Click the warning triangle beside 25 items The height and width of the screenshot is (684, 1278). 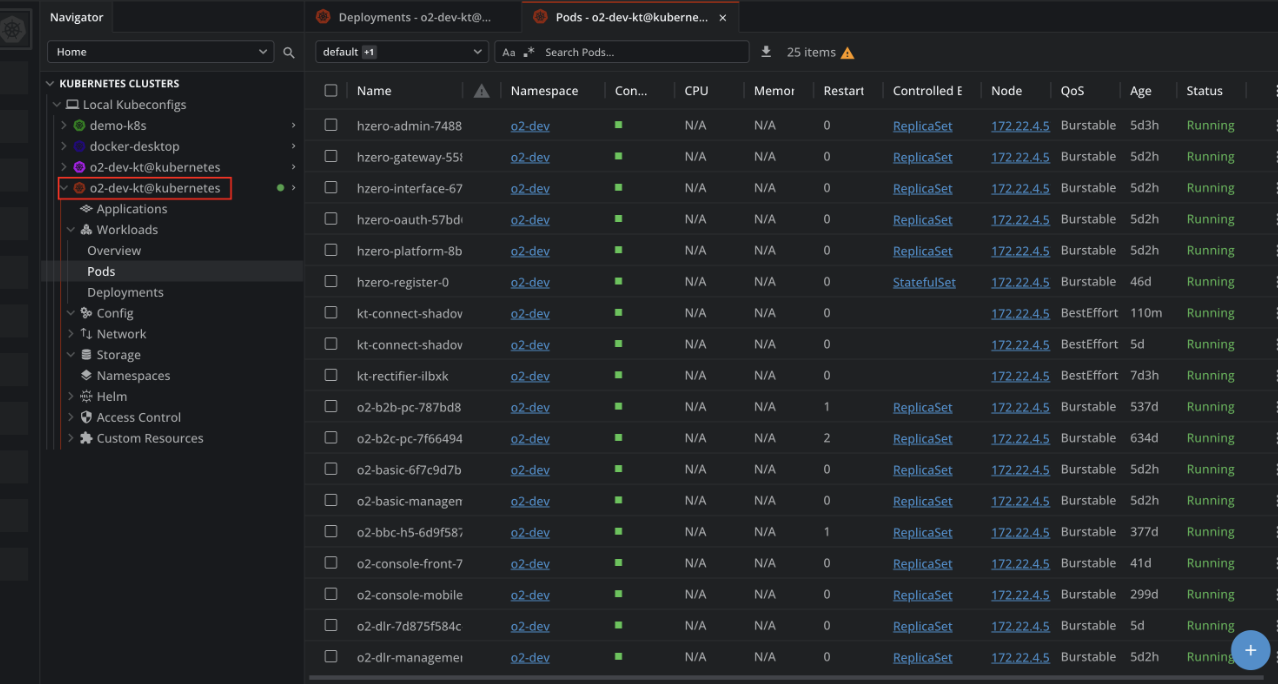848,53
